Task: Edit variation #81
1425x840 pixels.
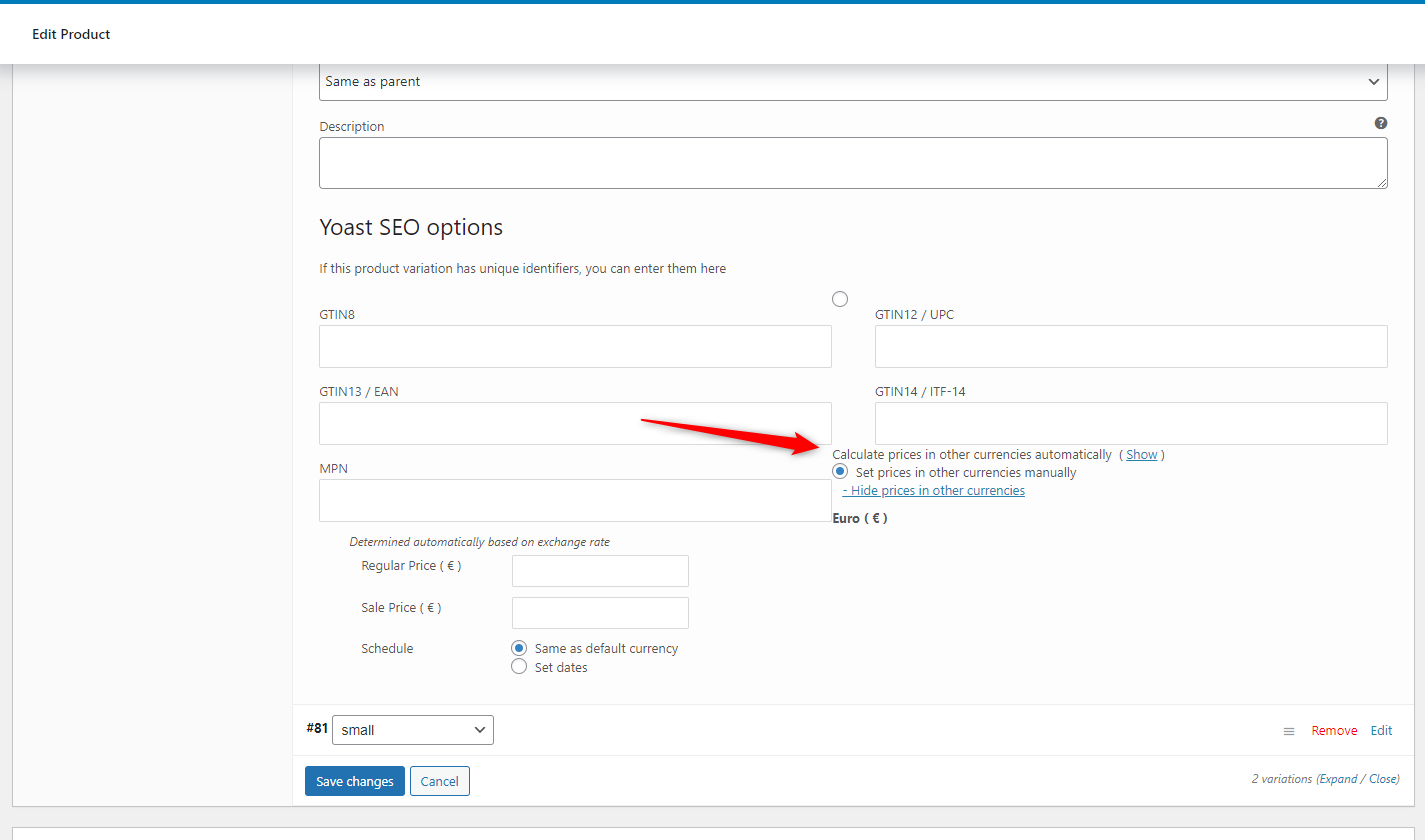Action: (x=1381, y=731)
